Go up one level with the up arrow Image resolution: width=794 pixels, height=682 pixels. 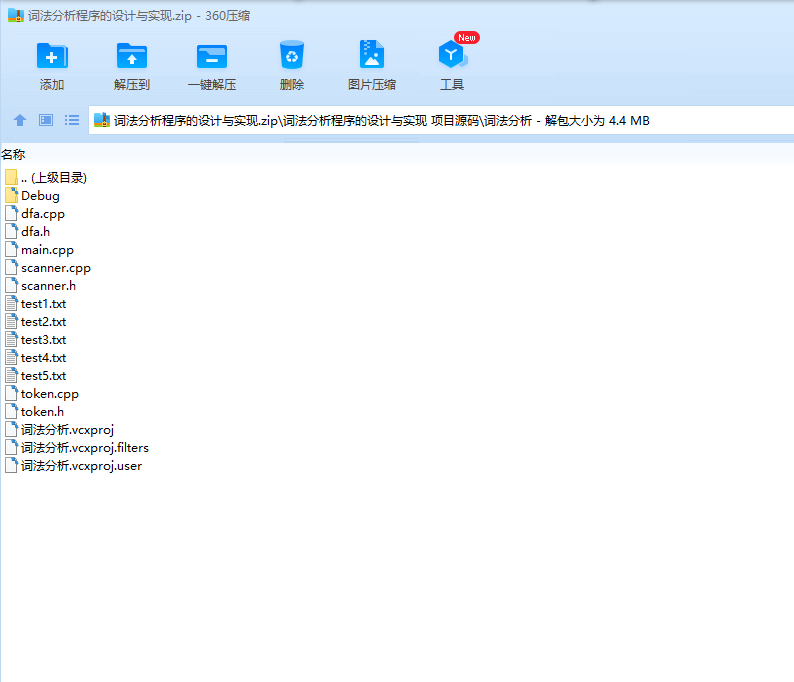(x=20, y=120)
